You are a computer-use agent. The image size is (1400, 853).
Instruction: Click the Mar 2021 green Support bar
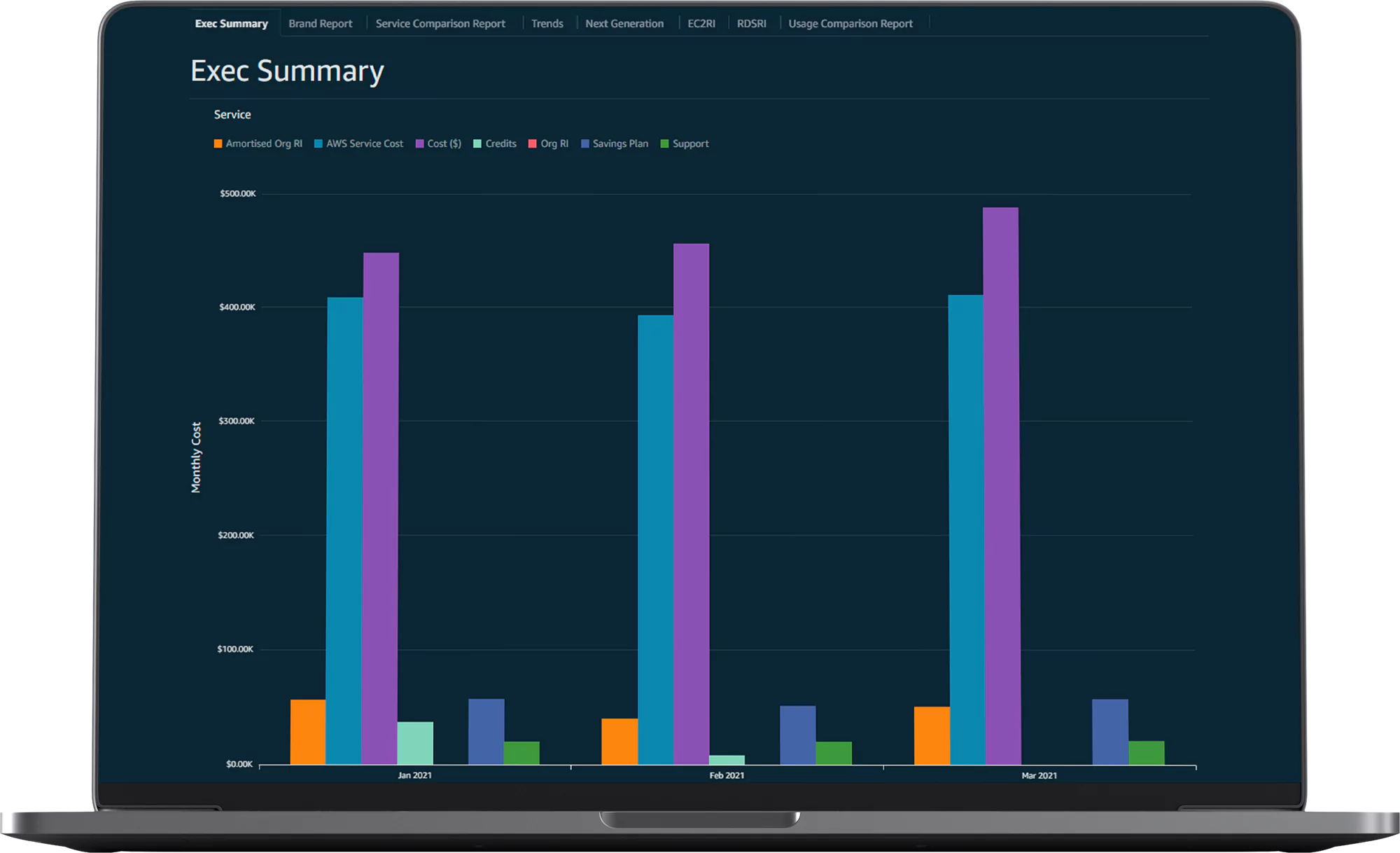(1147, 753)
